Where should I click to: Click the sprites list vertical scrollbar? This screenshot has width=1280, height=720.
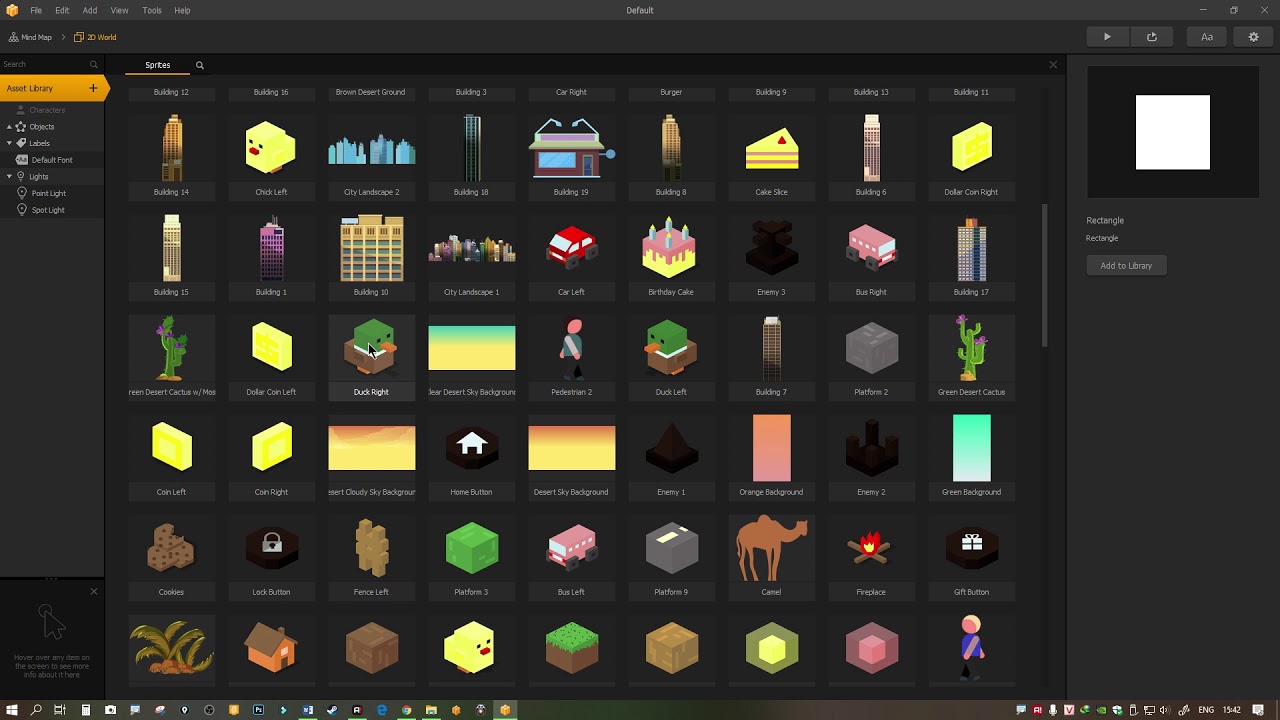pyautogui.click(x=1046, y=275)
